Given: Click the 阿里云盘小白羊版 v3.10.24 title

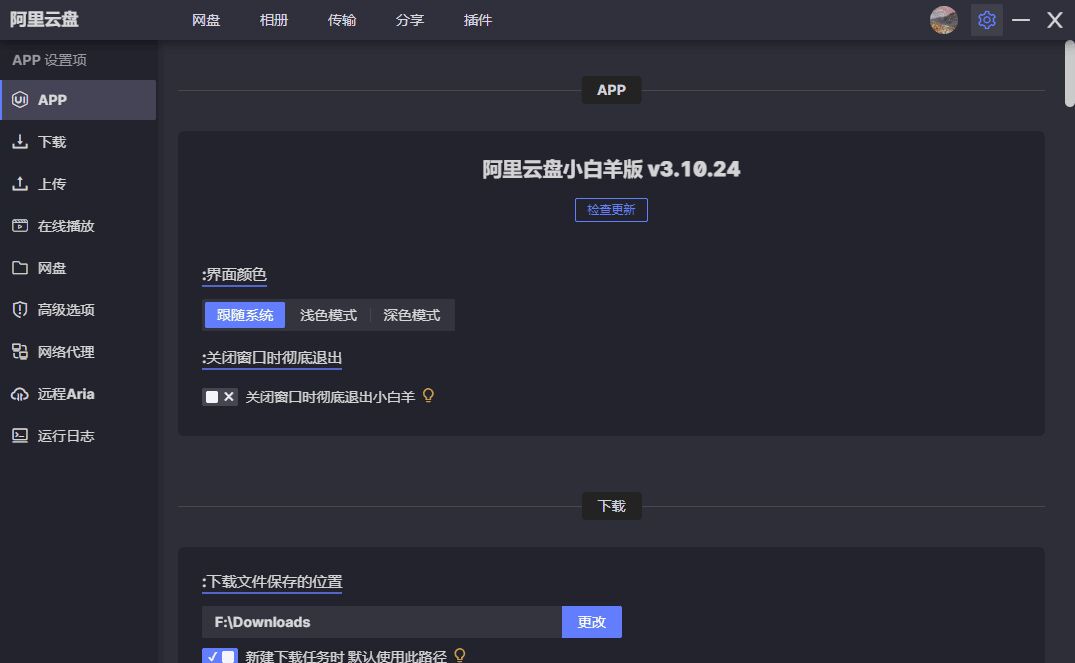Looking at the screenshot, I should 611,169.
